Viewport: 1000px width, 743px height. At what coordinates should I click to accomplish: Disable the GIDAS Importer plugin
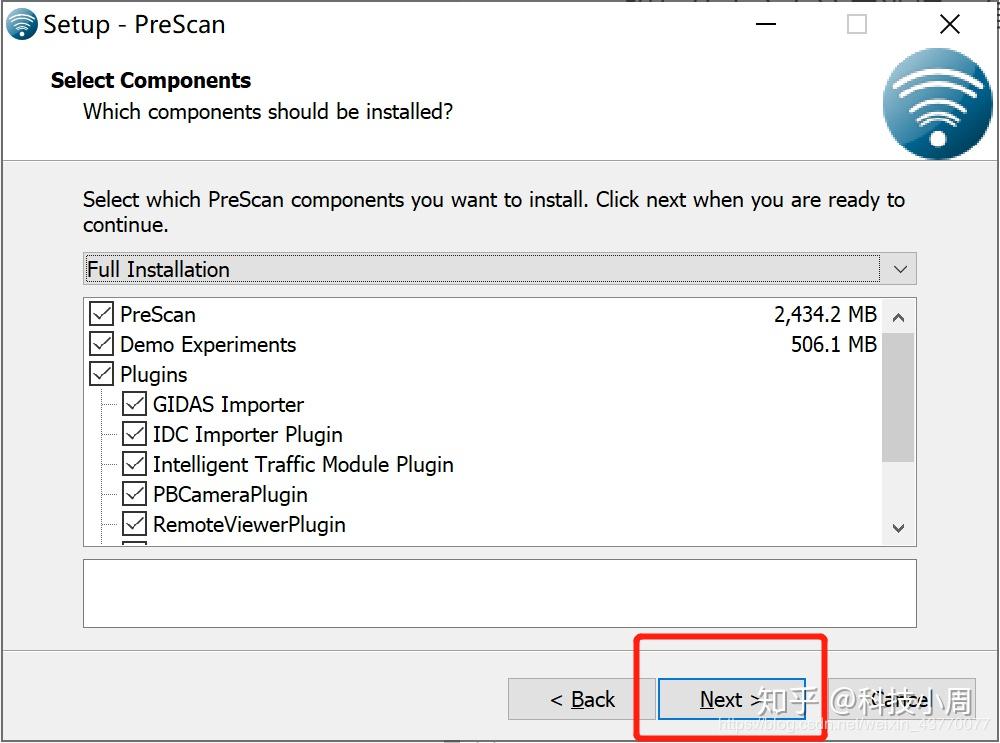click(x=134, y=405)
